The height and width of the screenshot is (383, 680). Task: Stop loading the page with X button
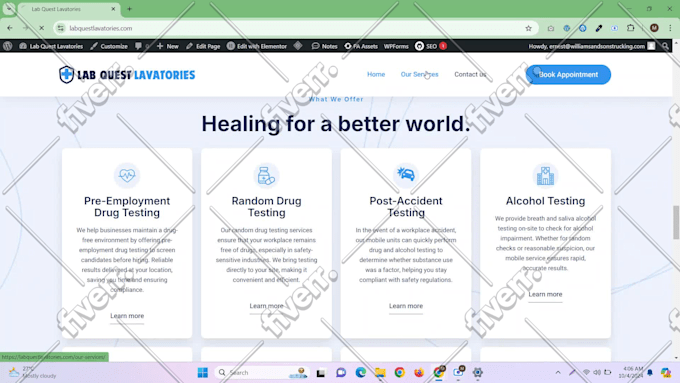point(42,28)
